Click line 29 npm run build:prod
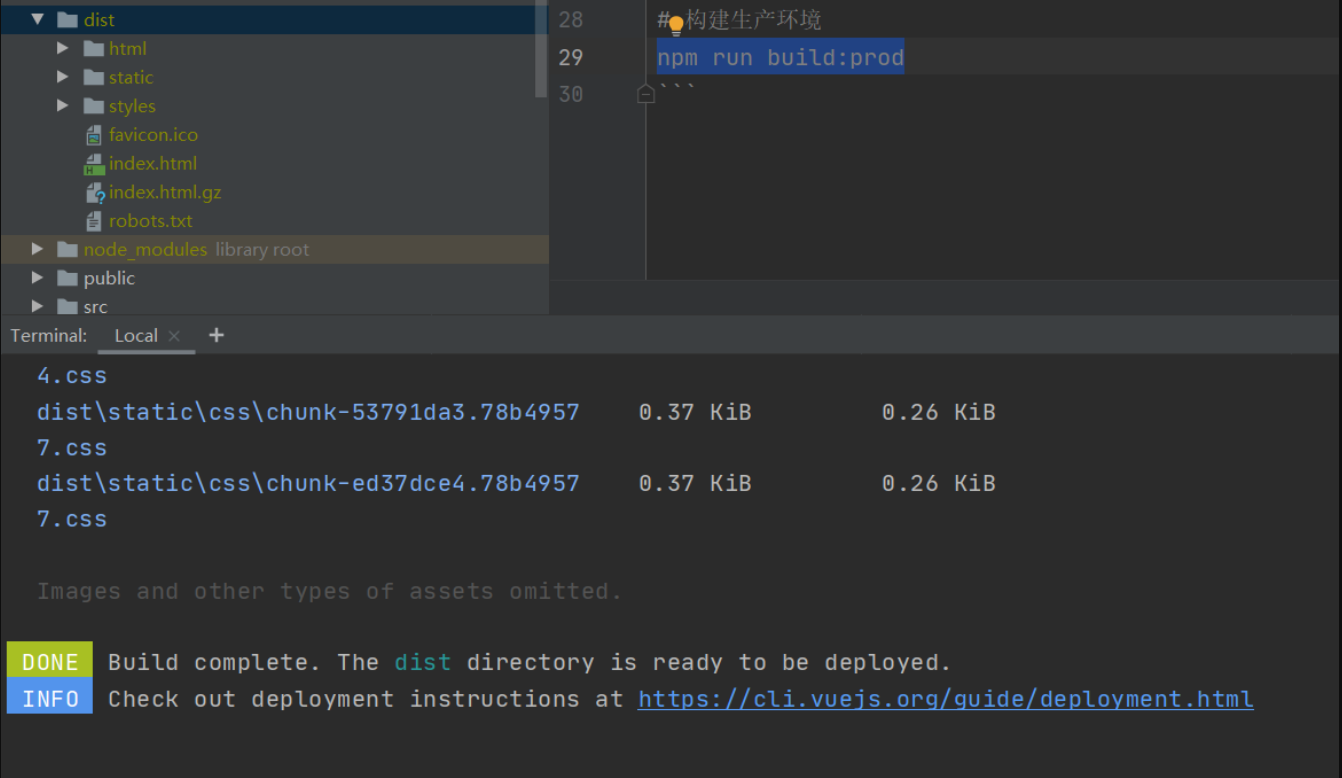This screenshot has width=1342, height=778. point(780,57)
